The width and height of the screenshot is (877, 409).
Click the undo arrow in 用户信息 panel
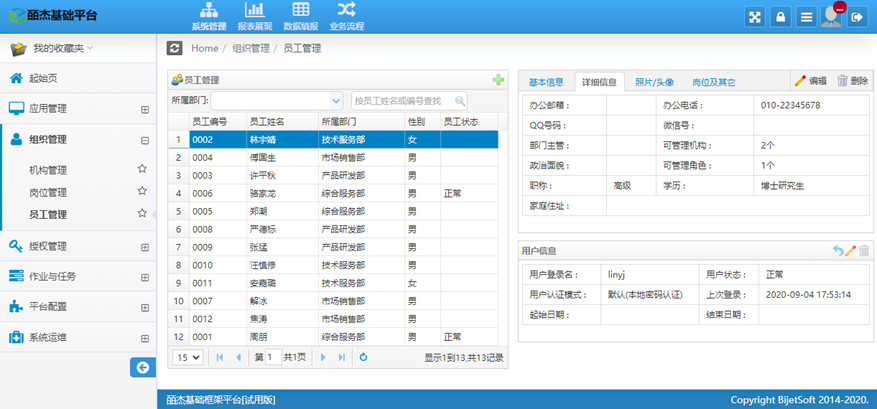pos(837,250)
